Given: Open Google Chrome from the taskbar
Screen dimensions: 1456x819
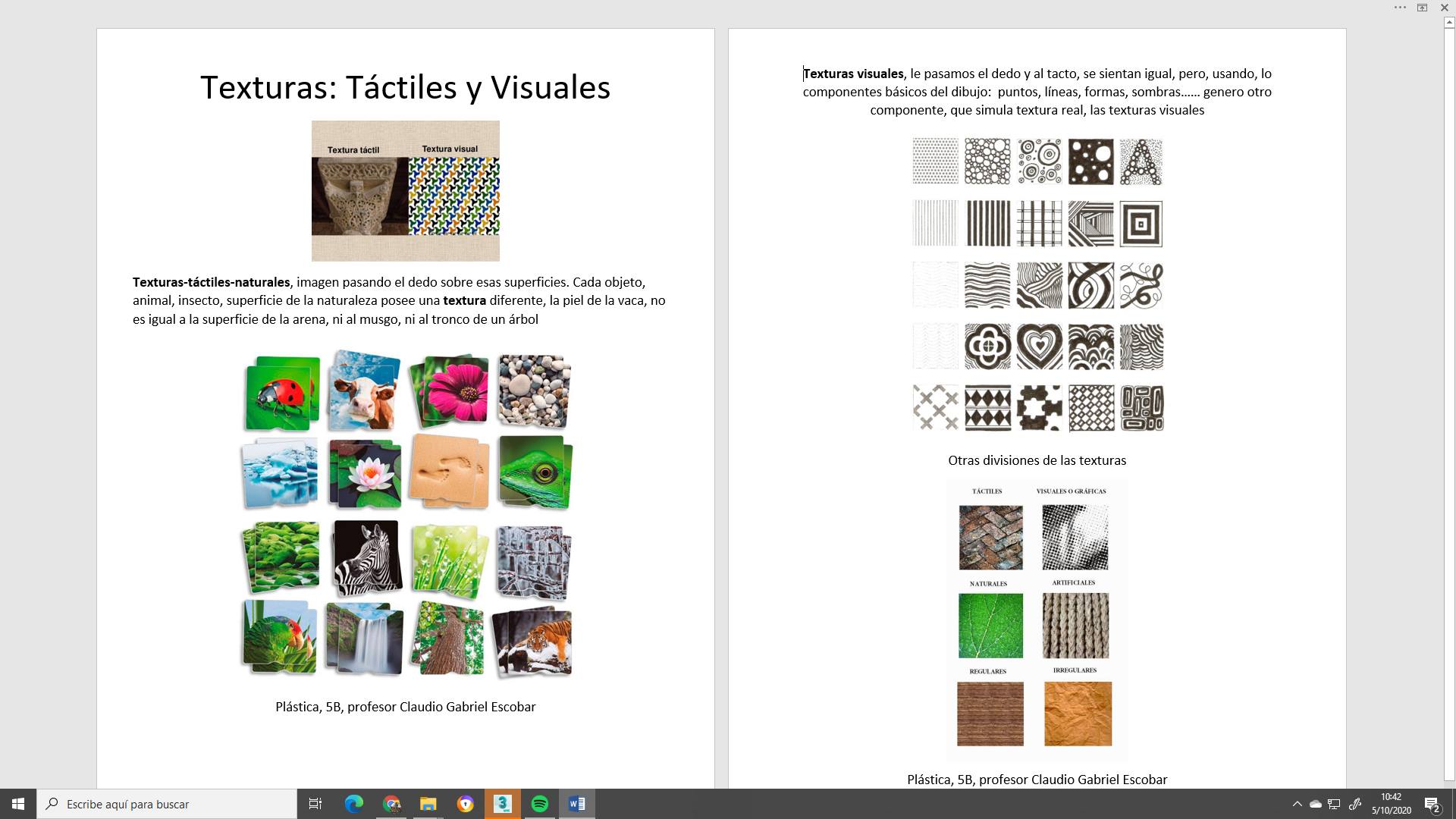Looking at the screenshot, I should 391,804.
